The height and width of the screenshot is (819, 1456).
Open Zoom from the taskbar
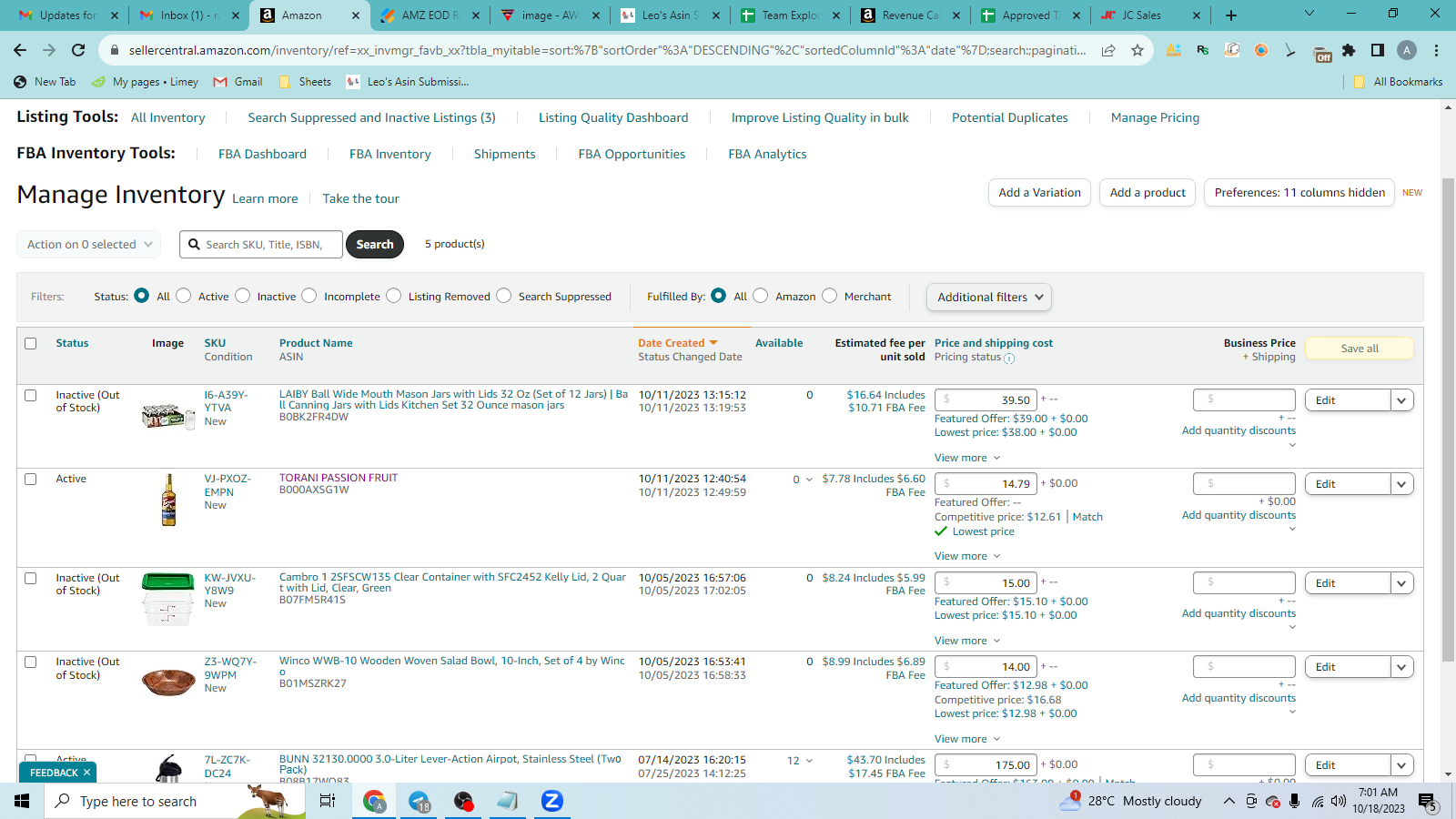pos(552,801)
